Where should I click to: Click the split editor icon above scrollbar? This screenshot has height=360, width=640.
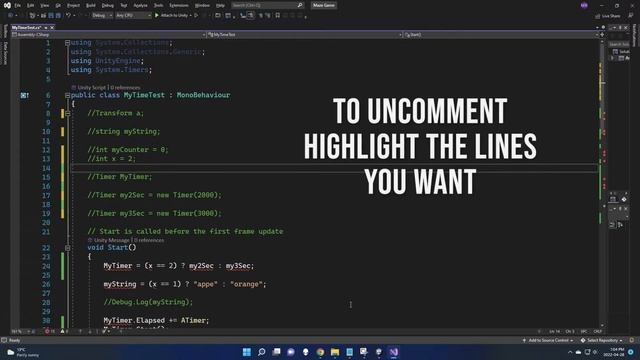pyautogui.click(x=602, y=35)
